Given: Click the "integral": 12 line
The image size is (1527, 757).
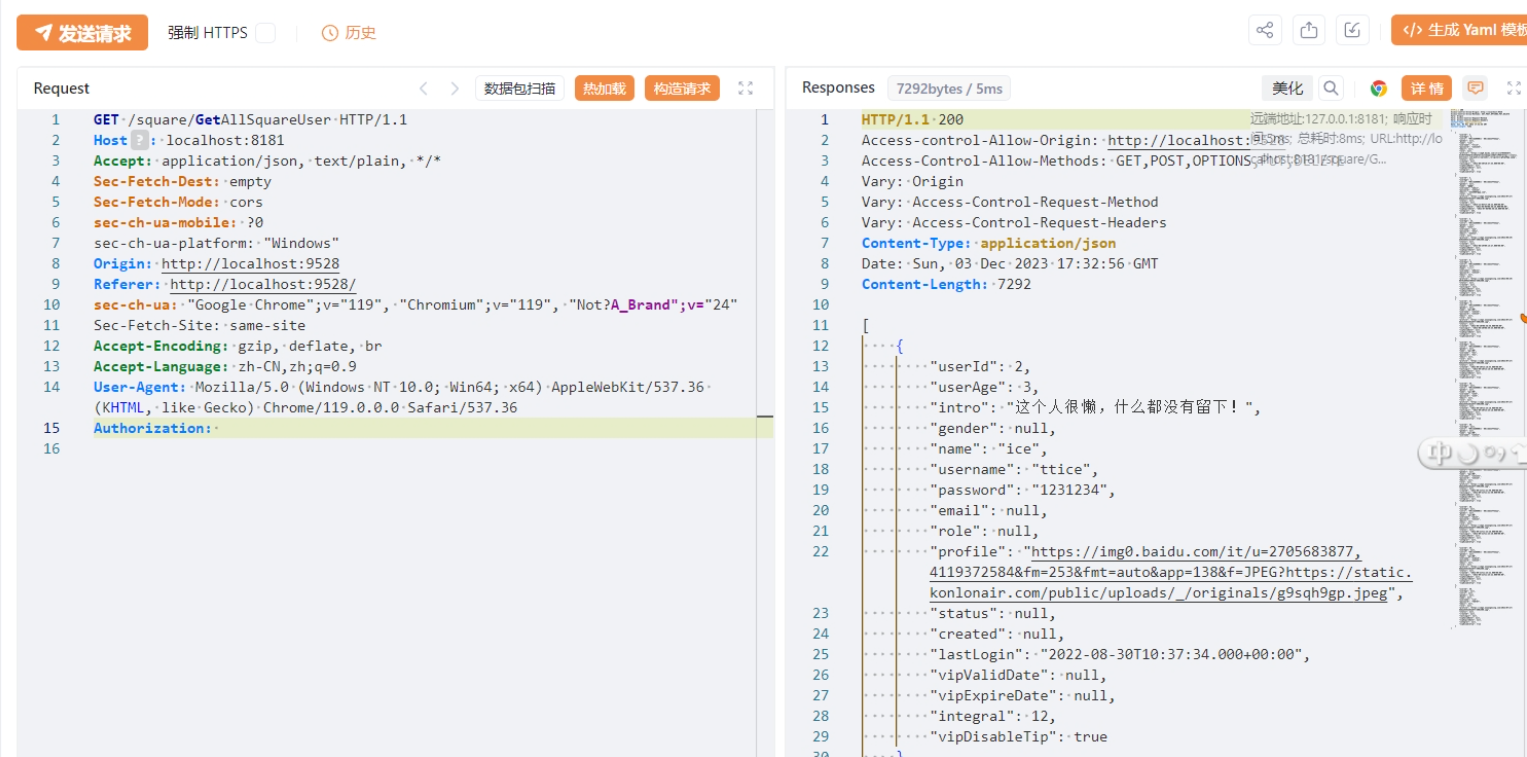Looking at the screenshot, I should pos(992,716).
